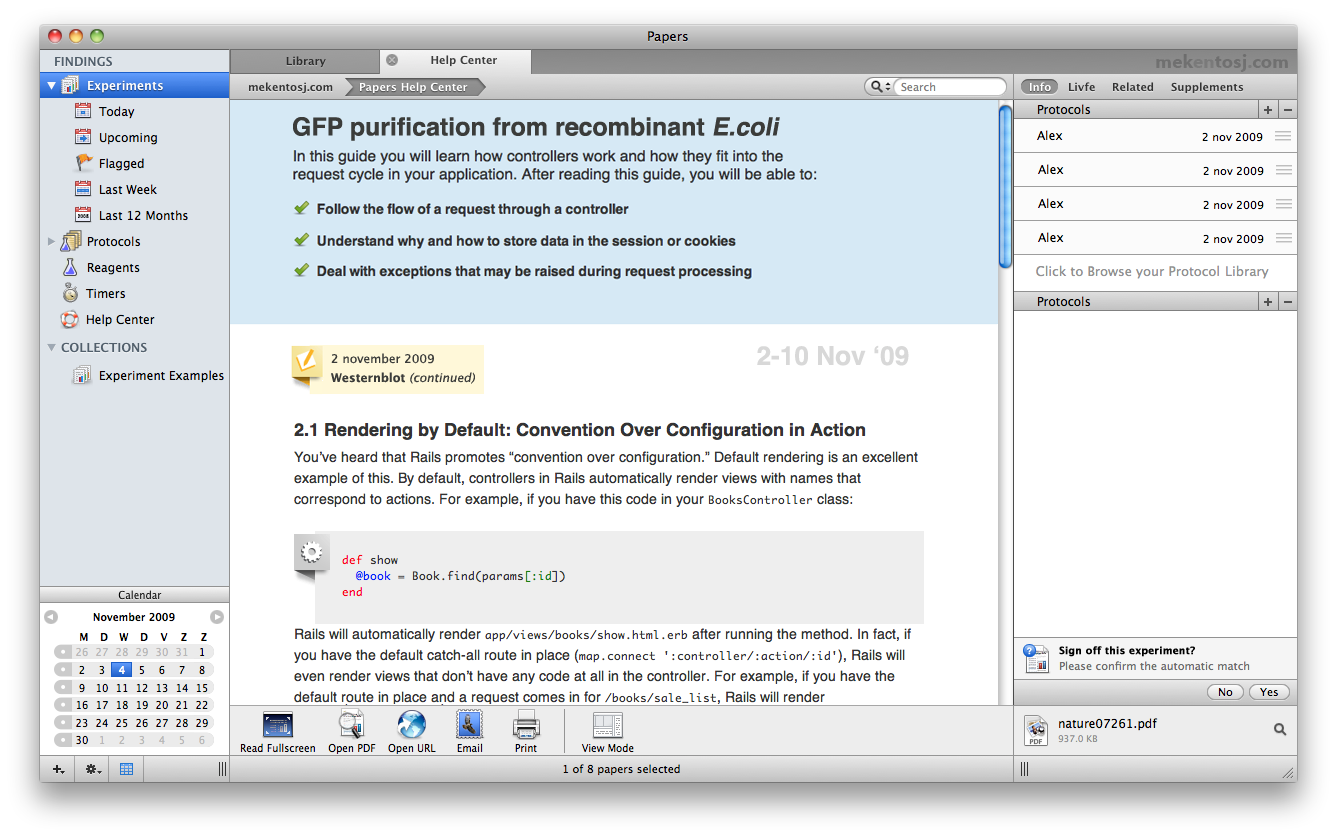Viewport: 1337px width, 837px height.
Task: Click the nature07261.pdf file icon
Action: coord(1035,731)
